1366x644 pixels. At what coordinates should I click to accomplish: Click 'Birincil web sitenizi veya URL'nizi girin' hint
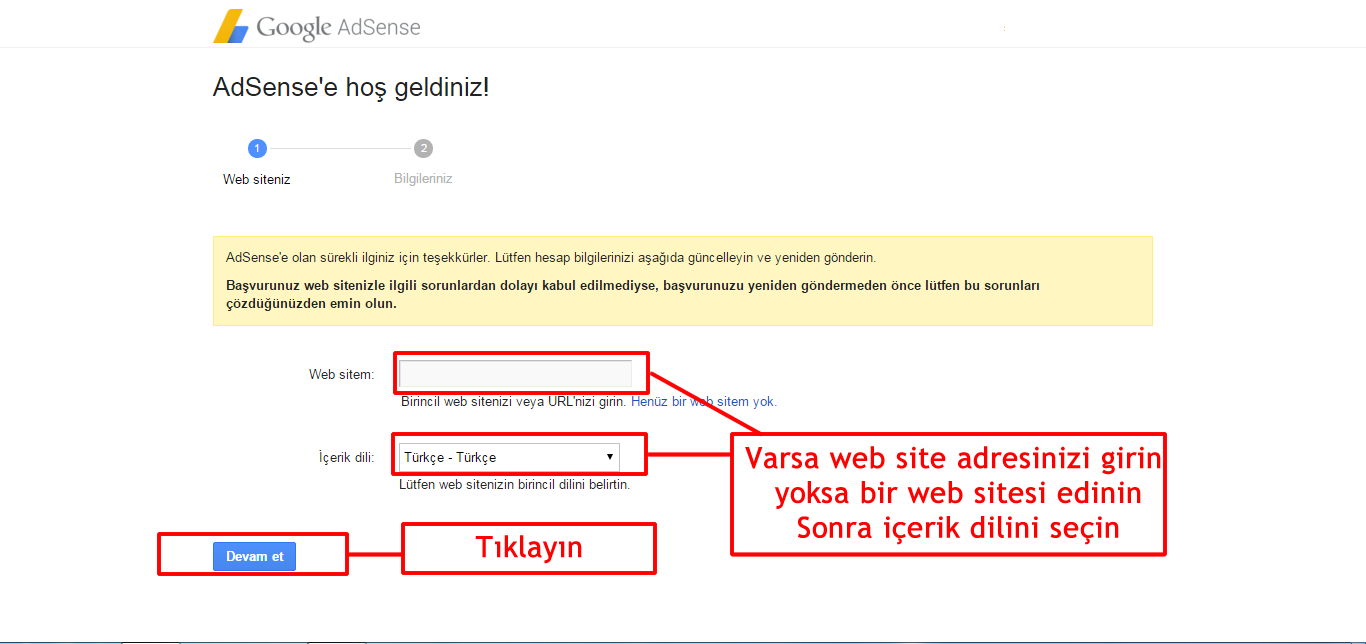point(514,401)
